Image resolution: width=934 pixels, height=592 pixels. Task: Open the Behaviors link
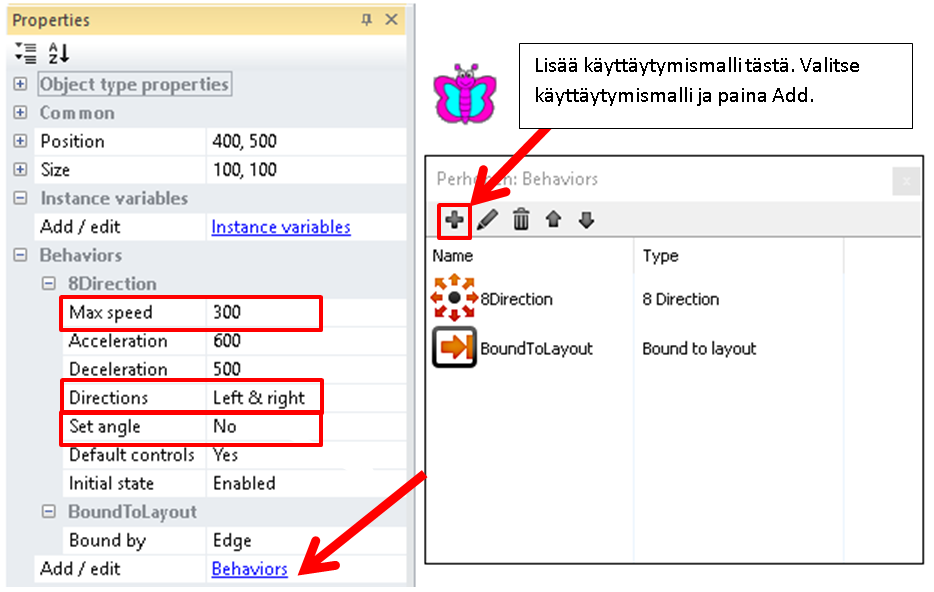coord(249,569)
